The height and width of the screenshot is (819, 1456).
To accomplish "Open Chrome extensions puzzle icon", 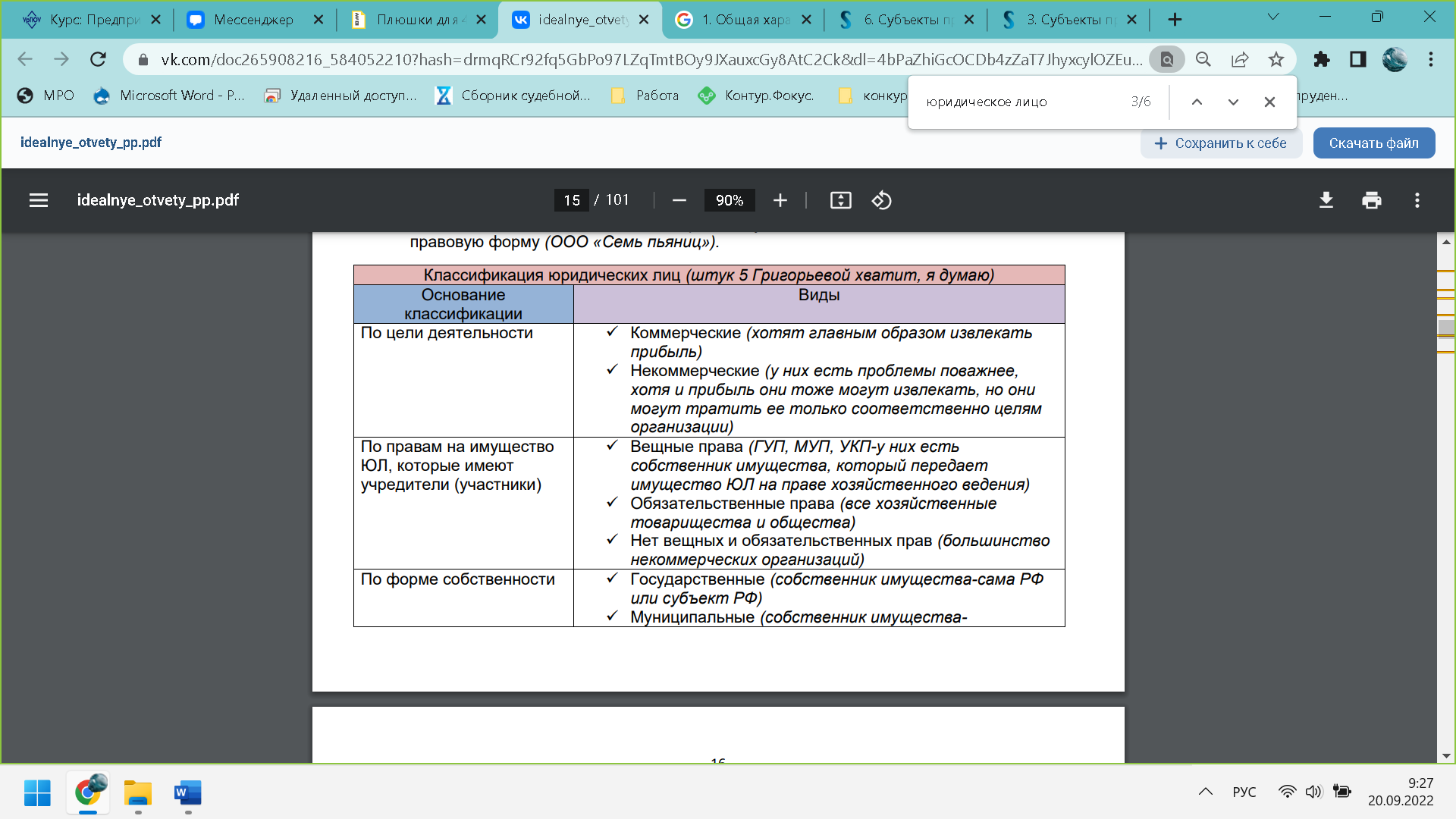I will point(1322,59).
